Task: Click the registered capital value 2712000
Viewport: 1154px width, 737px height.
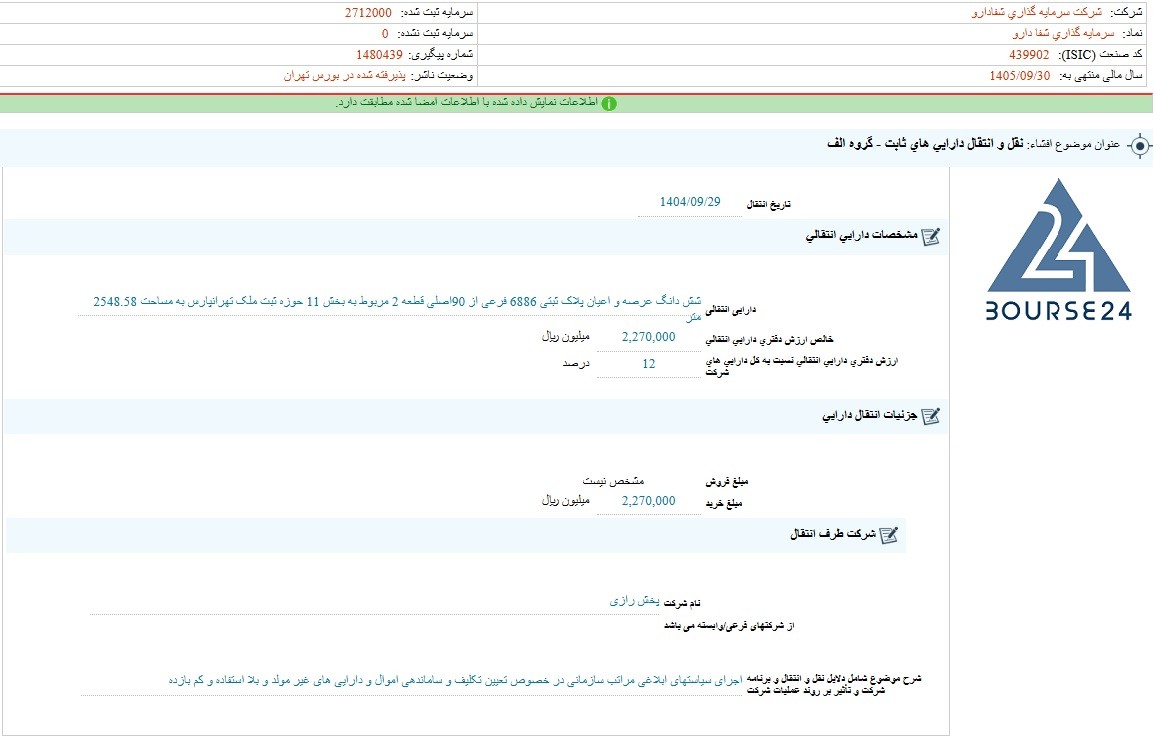Action: tap(368, 13)
